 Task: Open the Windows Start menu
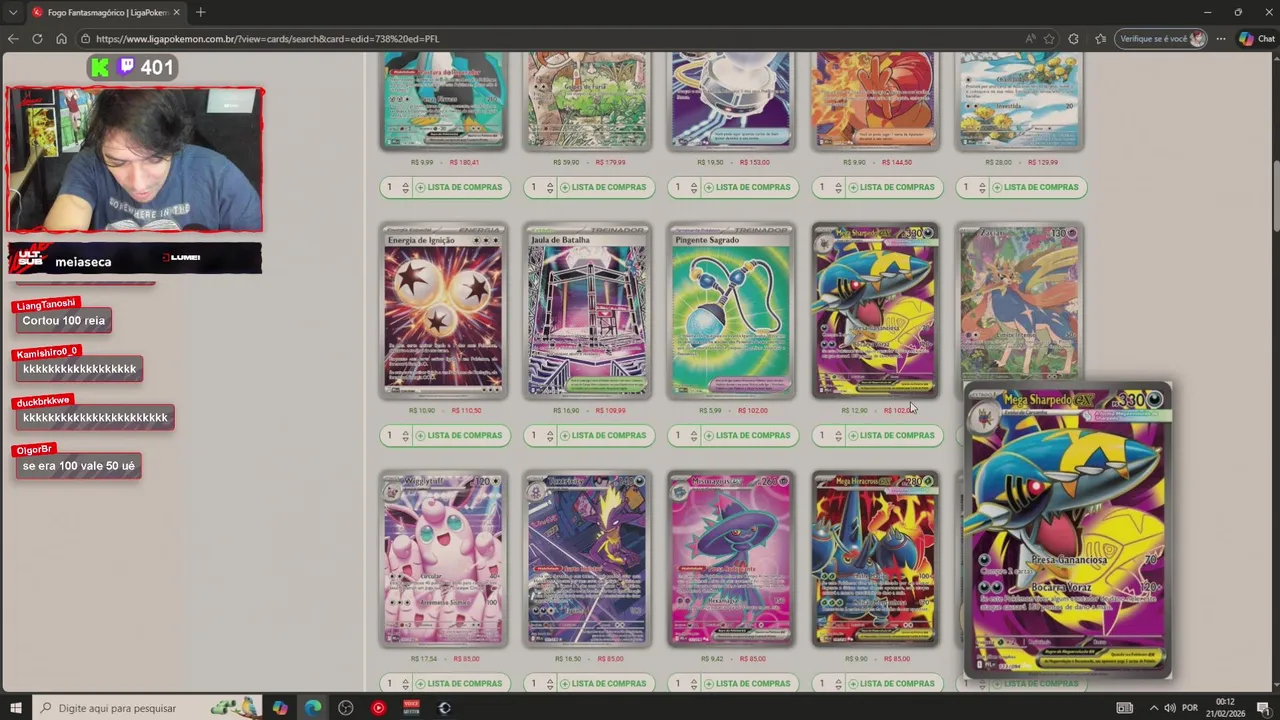16,708
